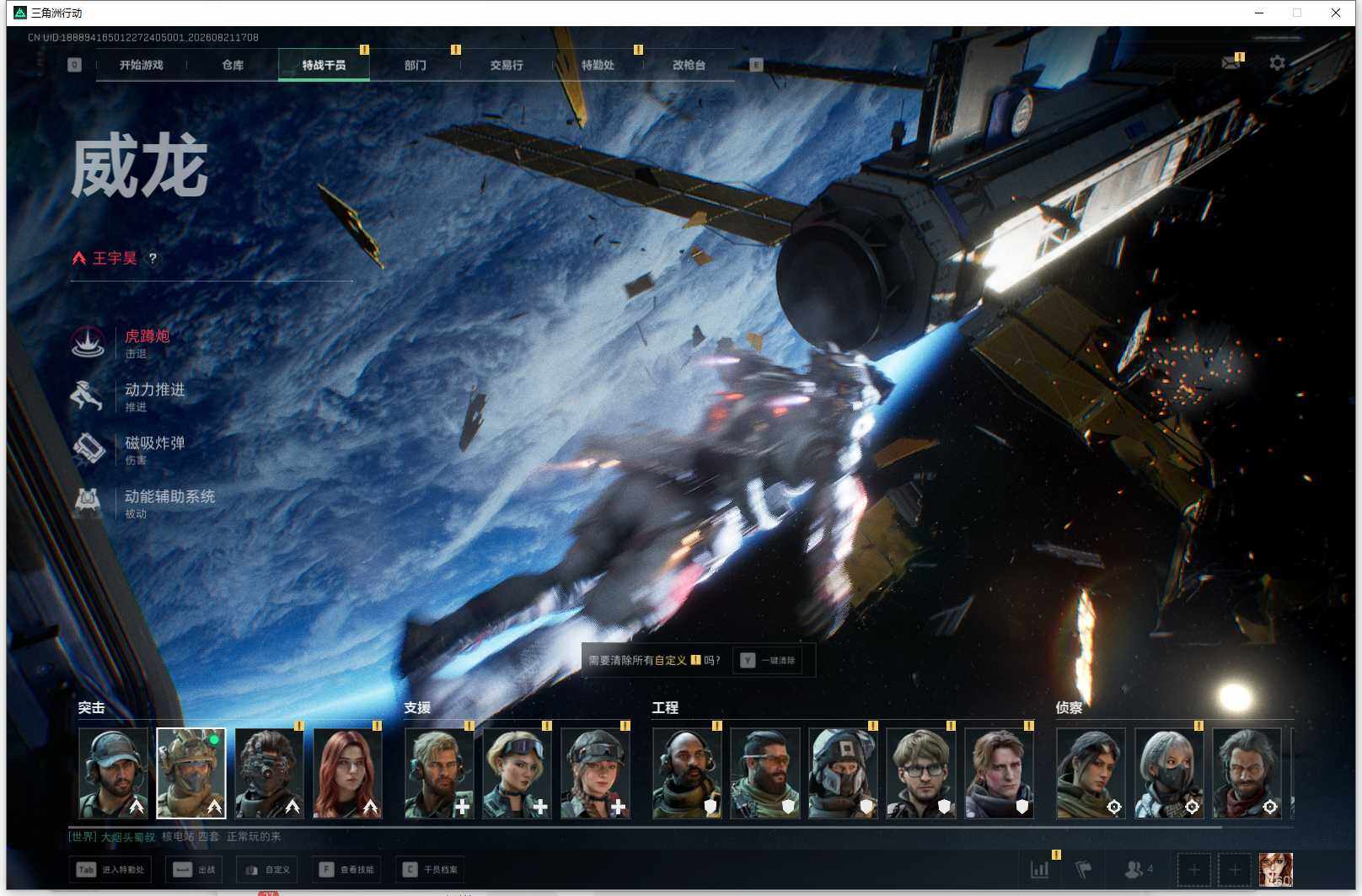
Task: Select the 特战干员 tab
Action: (324, 65)
